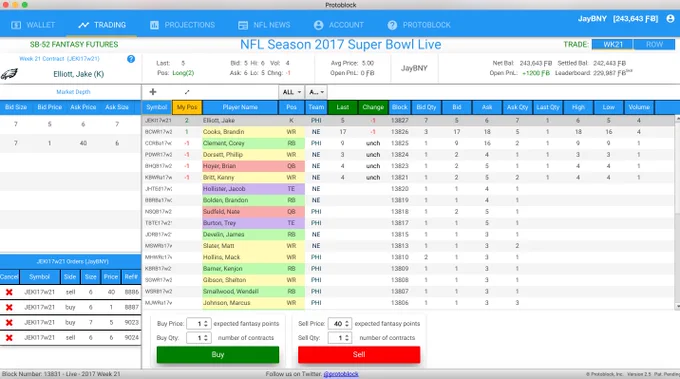Click the Ask Price column header
Screen dimensions: 680x379
tap(83, 107)
